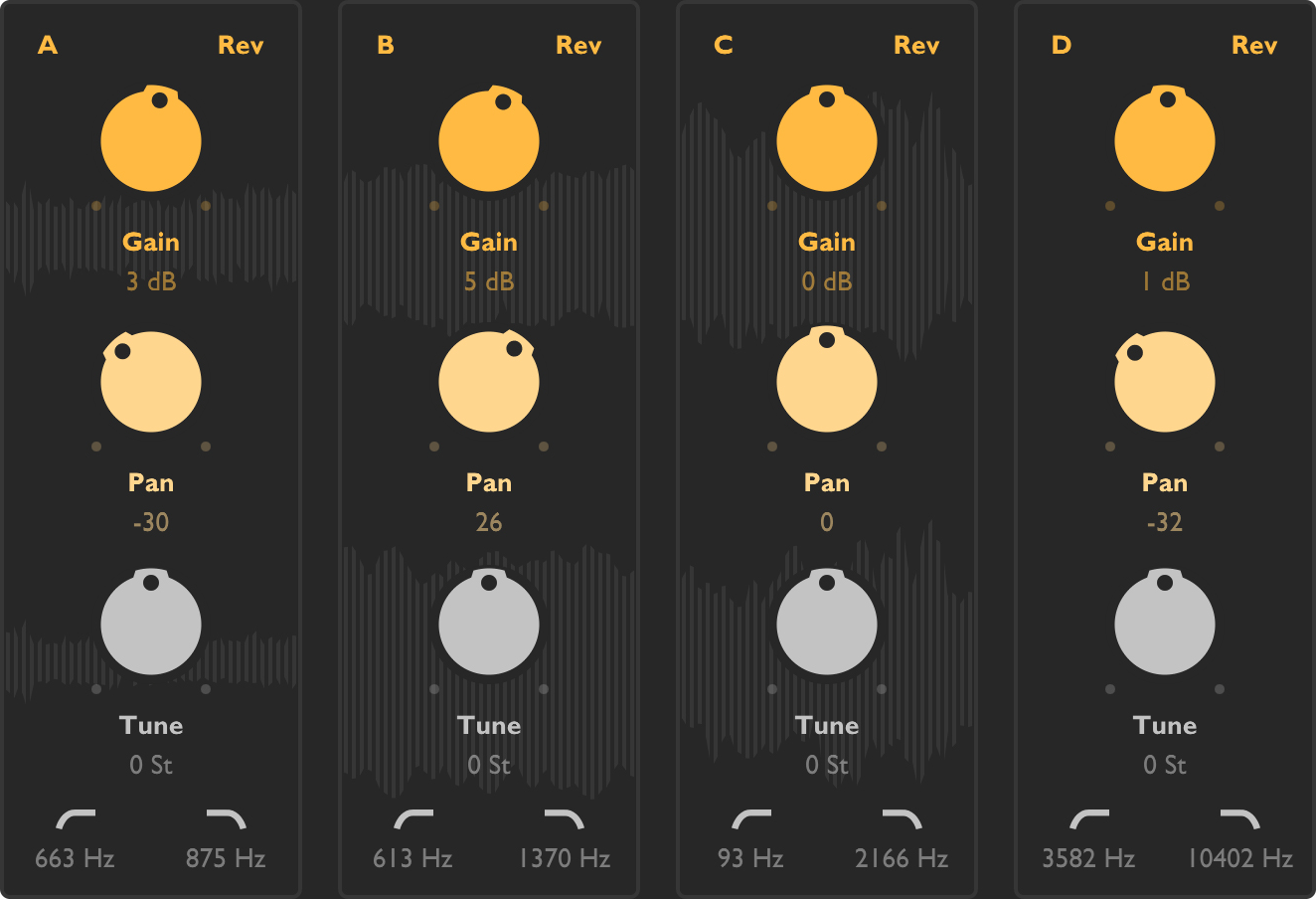The image size is (1316, 899).
Task: Click the 0 St tune value on channel D
Action: [x=1165, y=766]
